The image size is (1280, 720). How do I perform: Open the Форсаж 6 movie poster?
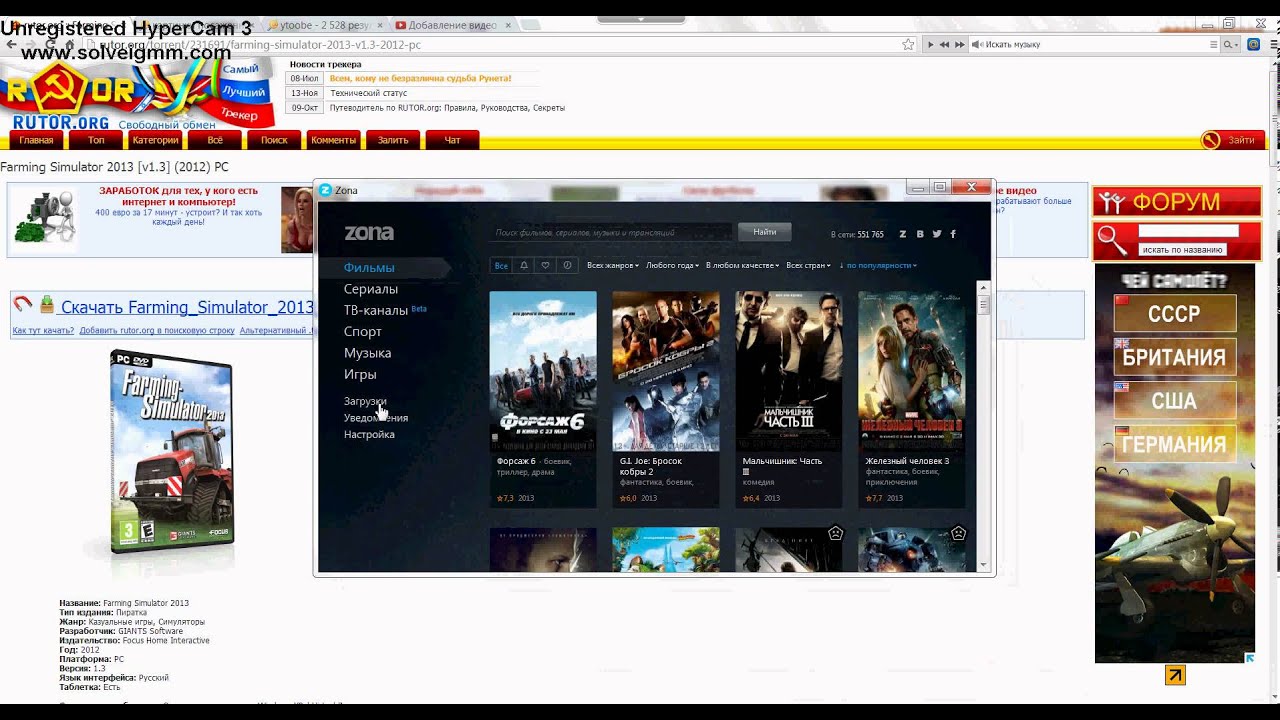tap(543, 371)
